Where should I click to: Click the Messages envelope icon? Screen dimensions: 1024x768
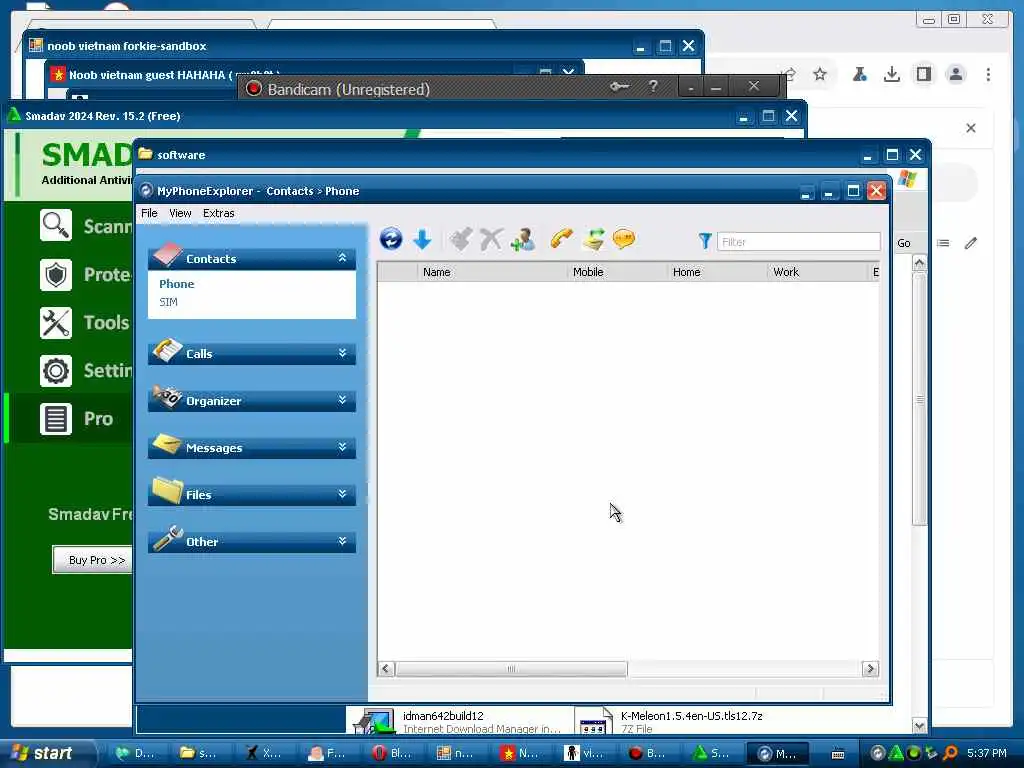pos(166,444)
